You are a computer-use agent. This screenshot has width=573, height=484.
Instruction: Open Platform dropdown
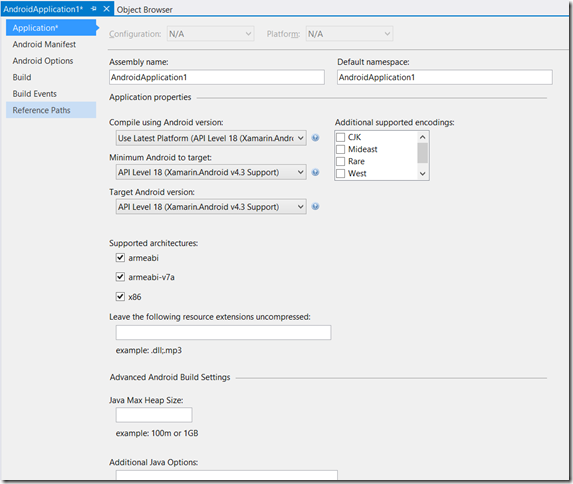pos(349,34)
